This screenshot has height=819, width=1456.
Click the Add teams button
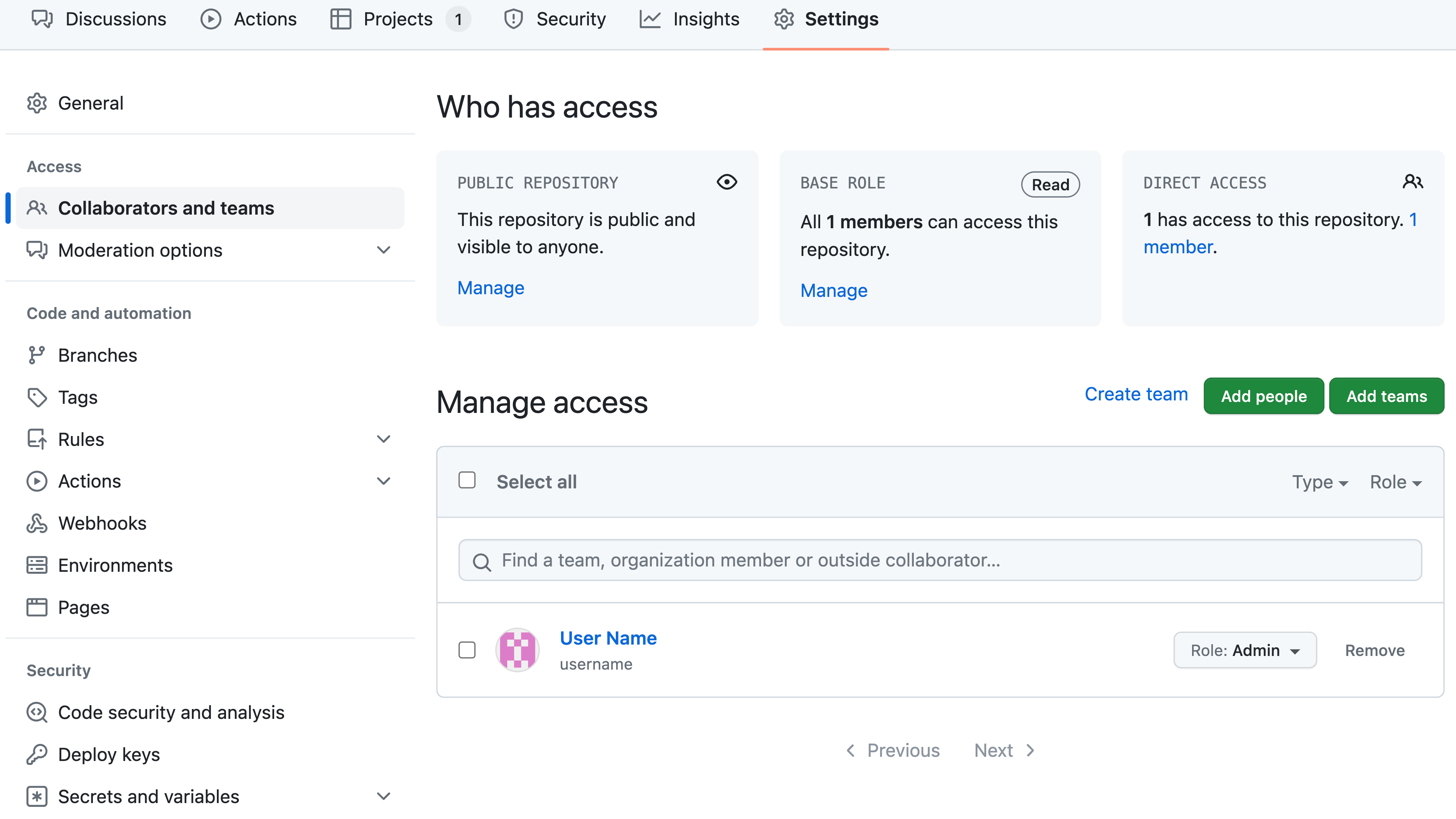click(x=1387, y=395)
